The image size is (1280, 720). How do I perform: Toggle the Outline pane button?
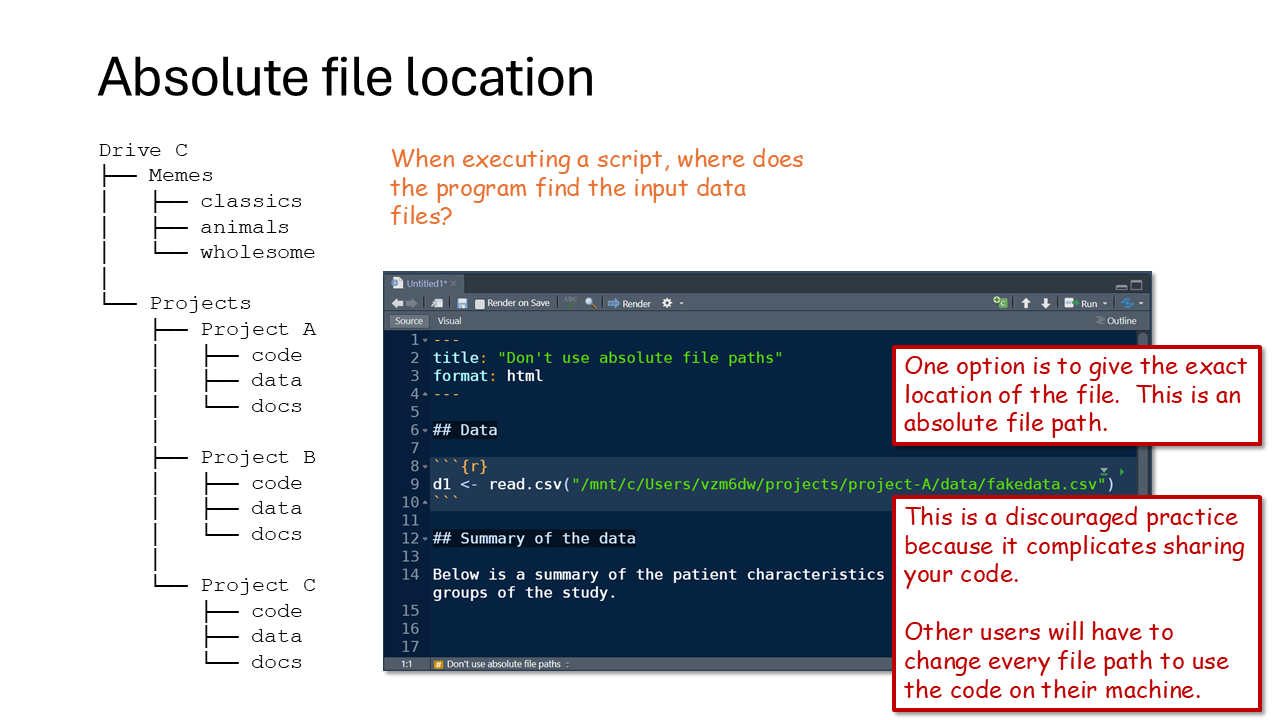click(1116, 321)
